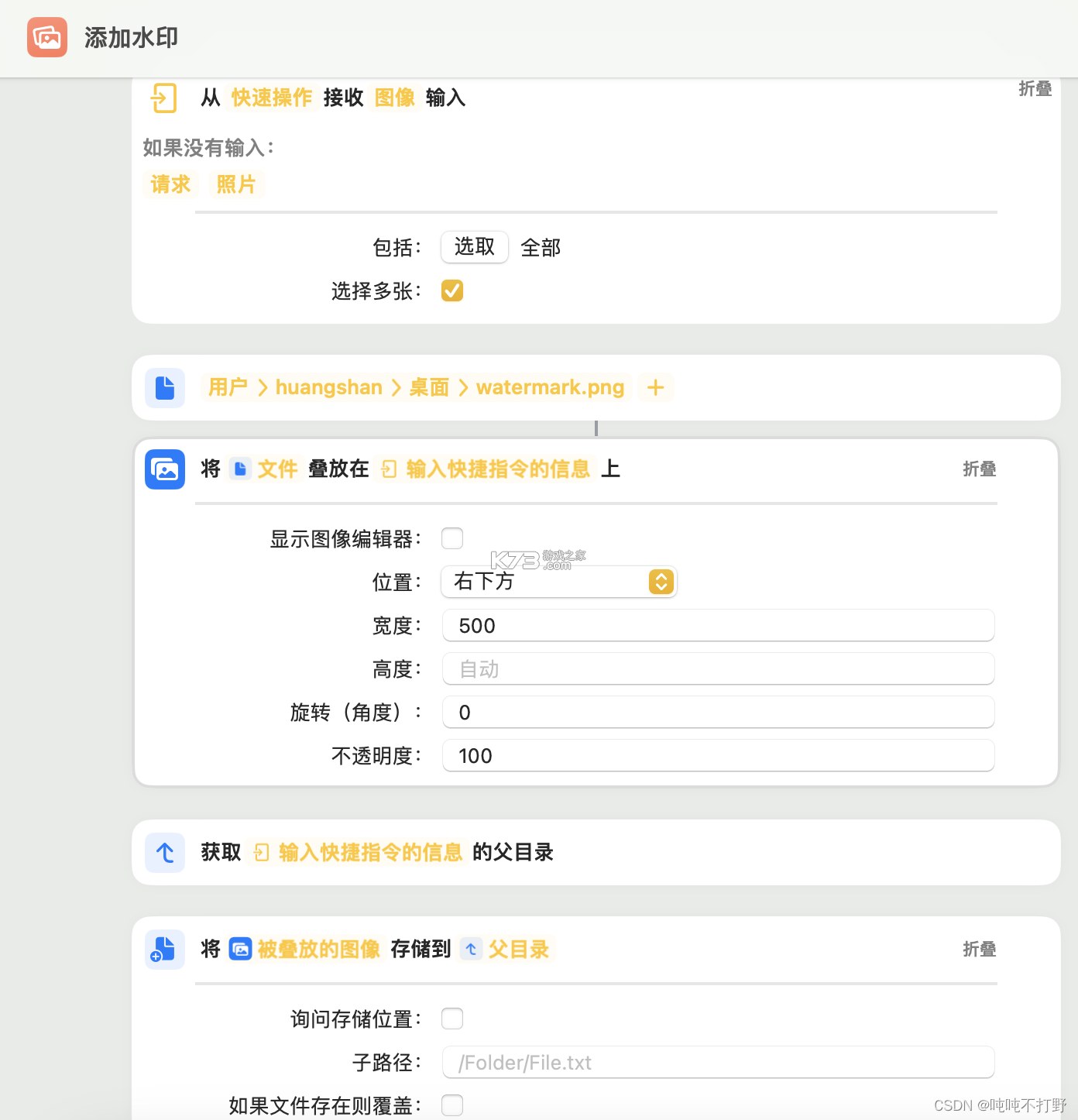Click the 高度 field showing 自动
Image resolution: width=1078 pixels, height=1120 pixels.
click(719, 668)
